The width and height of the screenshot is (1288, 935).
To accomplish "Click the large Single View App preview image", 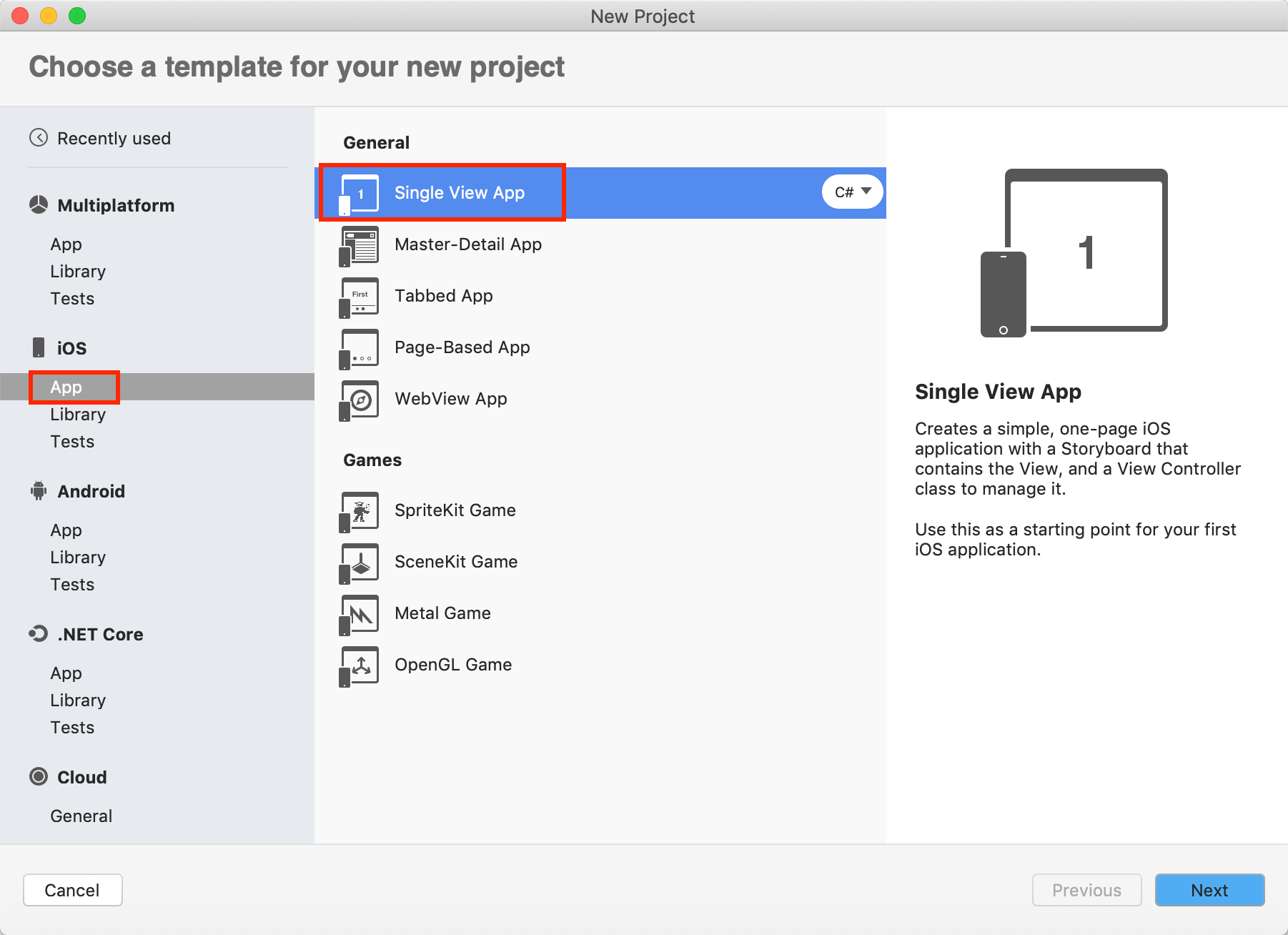I will click(x=1074, y=253).
